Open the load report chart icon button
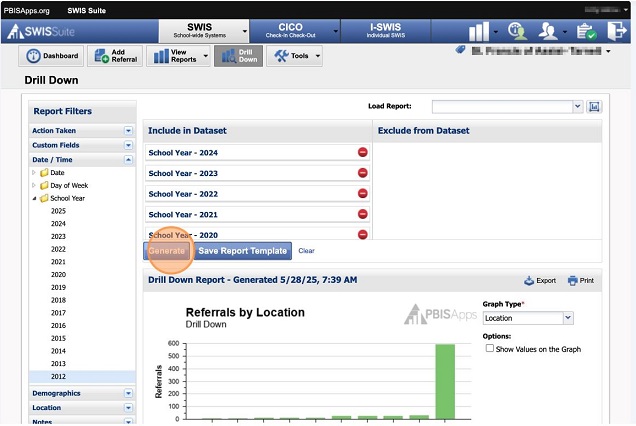This screenshot has height=426, width=636. [x=594, y=107]
